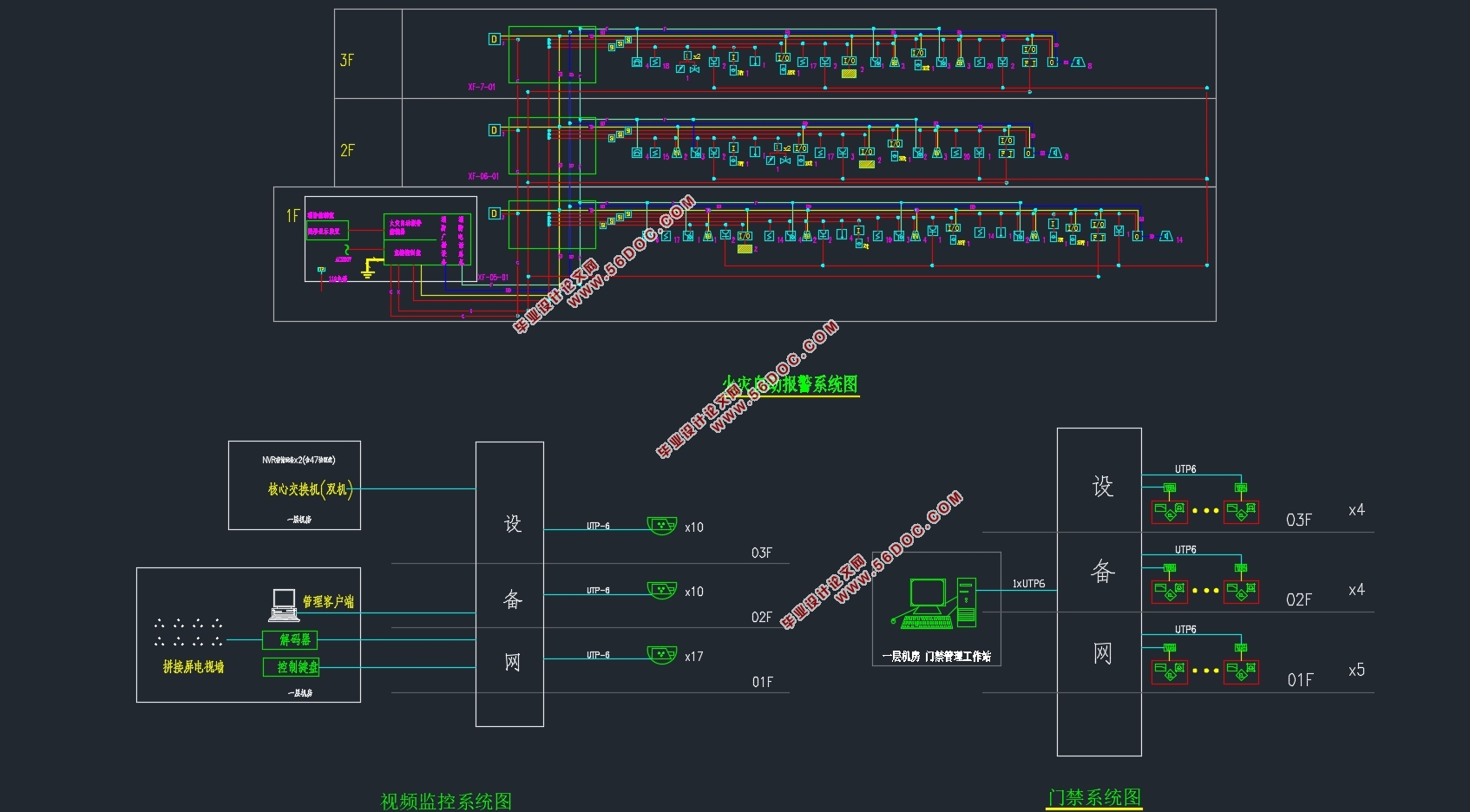Click the D box symbol on floor 3F
The height and width of the screenshot is (812, 1470).
pos(494,39)
